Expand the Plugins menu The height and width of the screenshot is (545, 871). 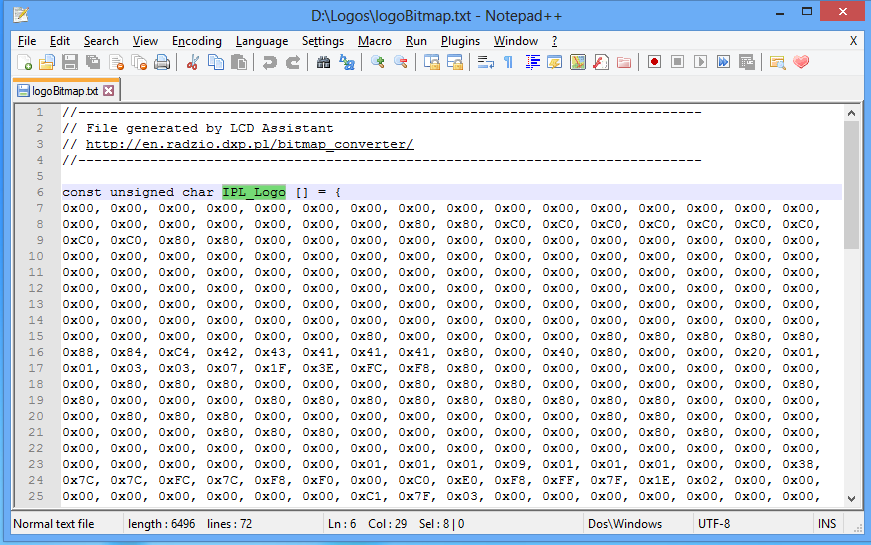(x=460, y=41)
